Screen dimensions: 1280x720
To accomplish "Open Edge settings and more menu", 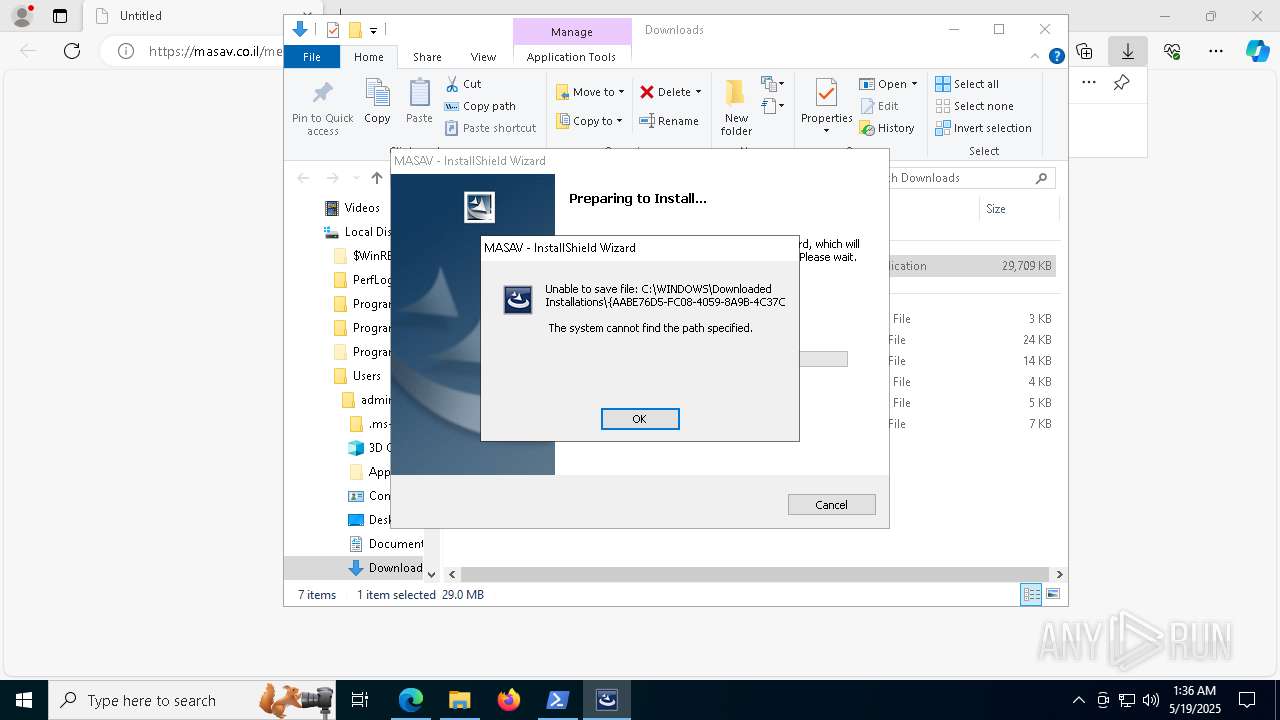I will 1216,51.
